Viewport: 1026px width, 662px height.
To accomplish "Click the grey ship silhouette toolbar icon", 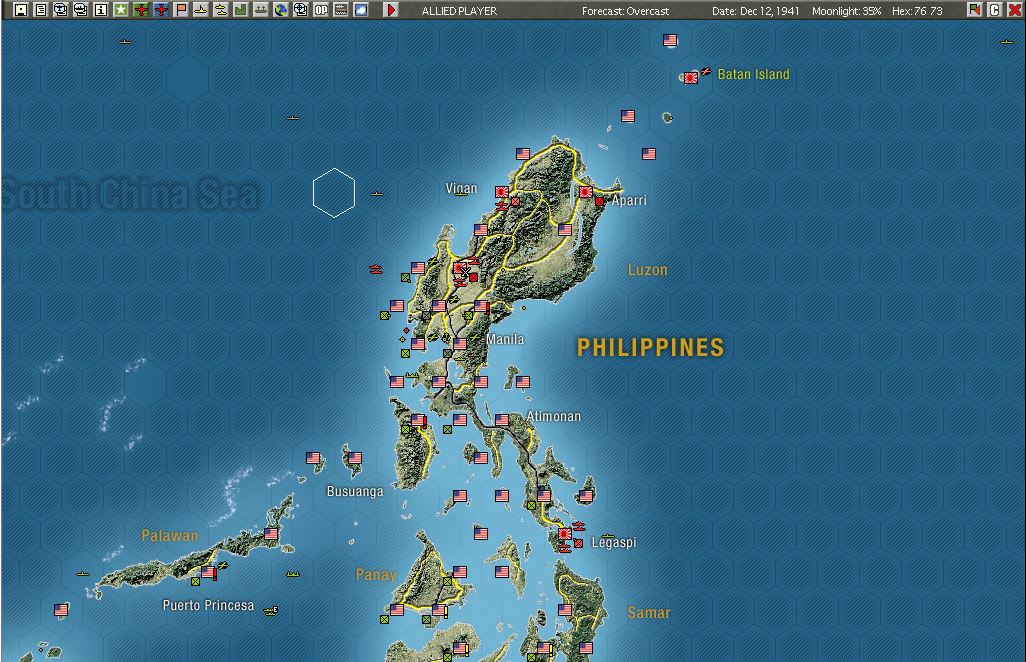I will pos(261,10).
